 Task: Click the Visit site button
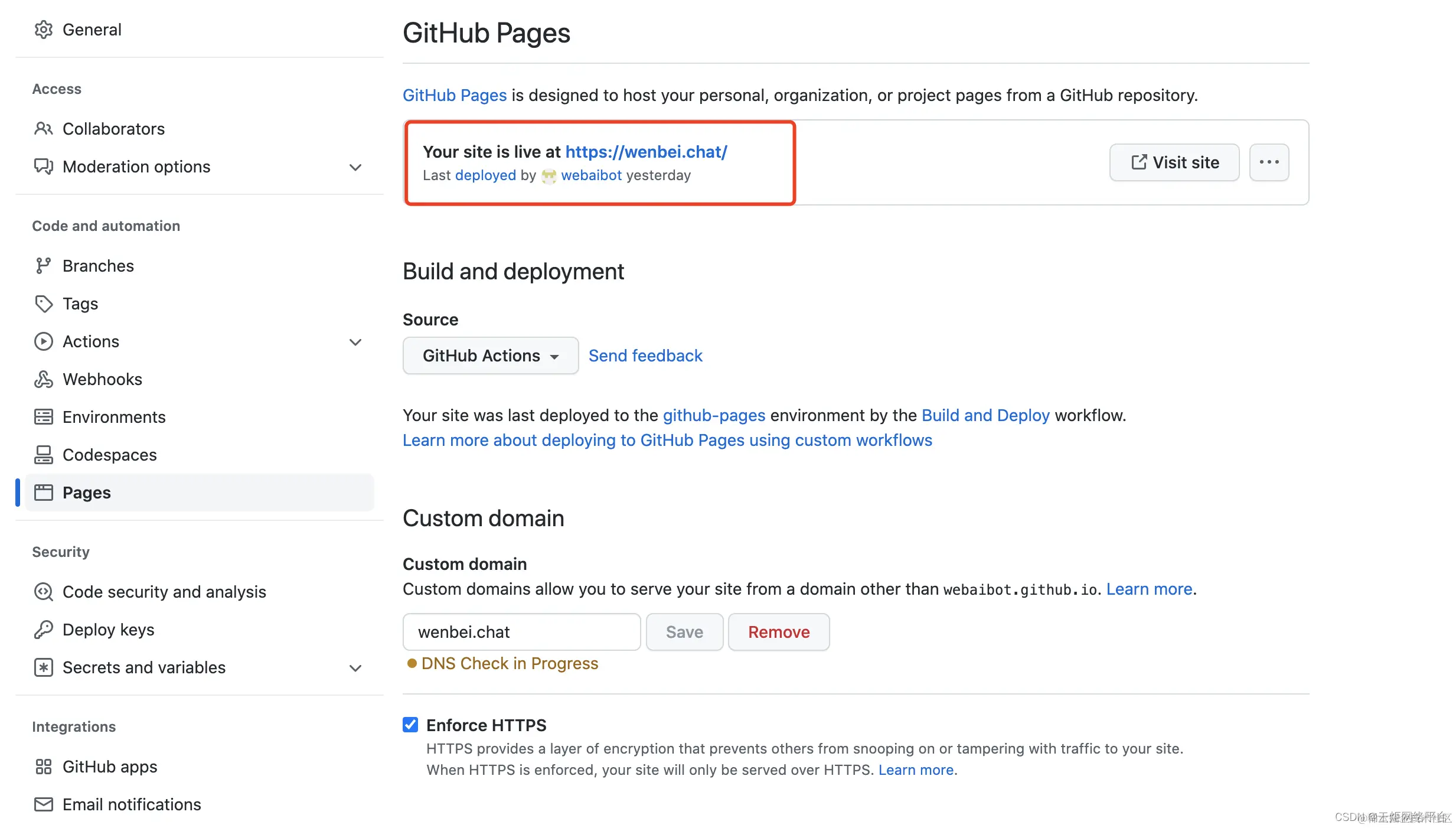pyautogui.click(x=1174, y=162)
